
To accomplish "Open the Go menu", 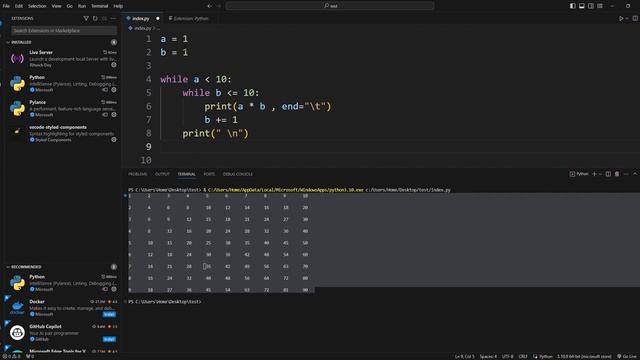I will coord(69,6).
